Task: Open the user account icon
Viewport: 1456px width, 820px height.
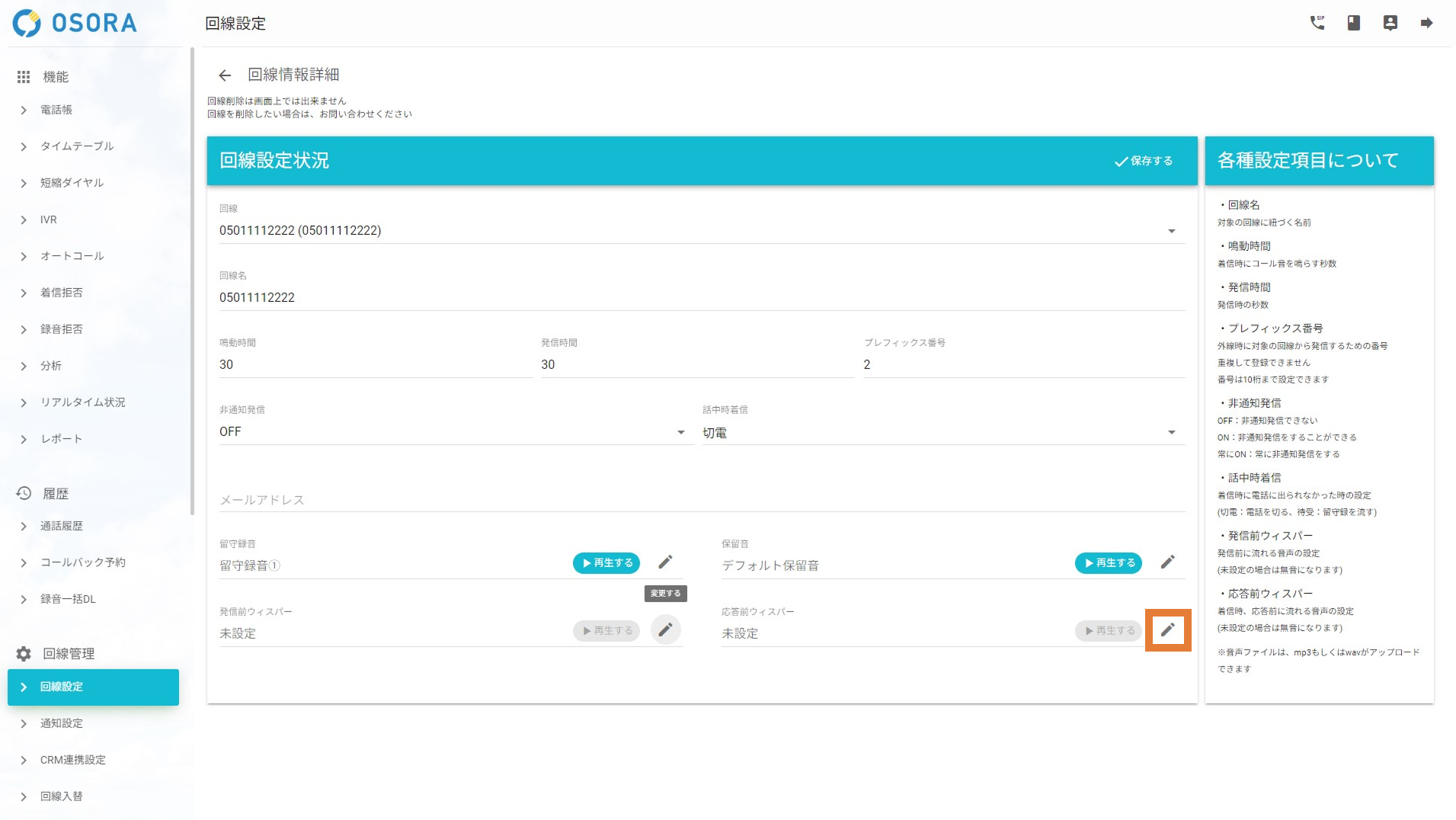Action: tap(1390, 23)
